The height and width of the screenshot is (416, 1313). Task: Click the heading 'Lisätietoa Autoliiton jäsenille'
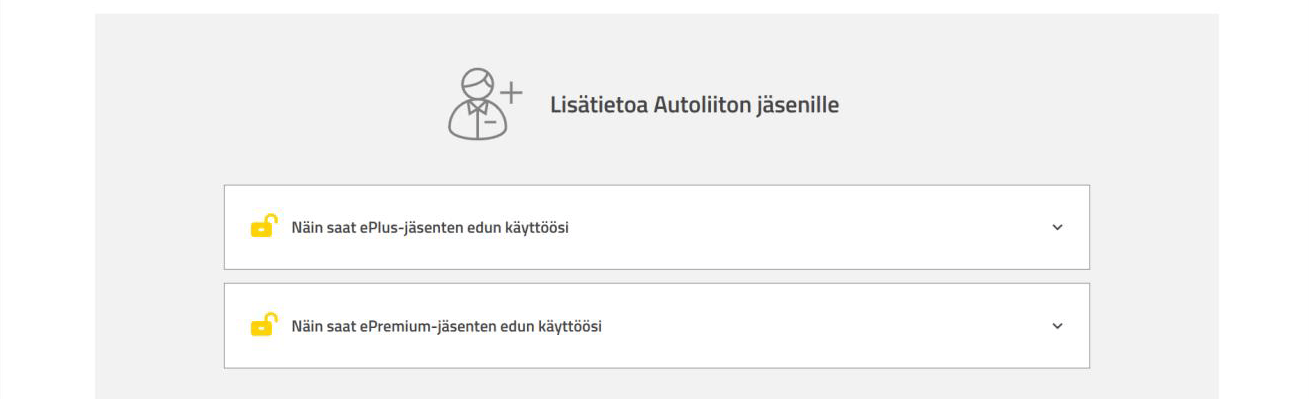(x=694, y=105)
